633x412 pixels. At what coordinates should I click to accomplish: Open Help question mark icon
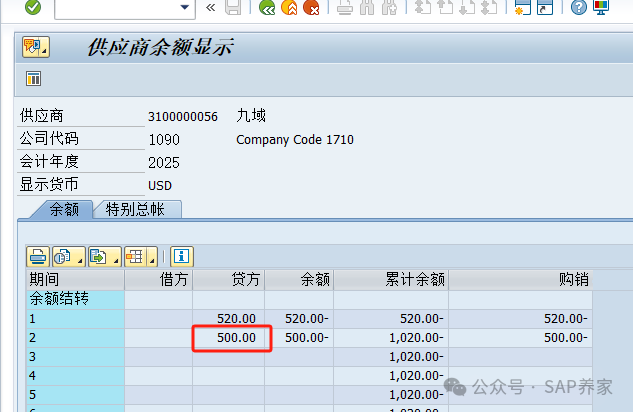(x=579, y=7)
